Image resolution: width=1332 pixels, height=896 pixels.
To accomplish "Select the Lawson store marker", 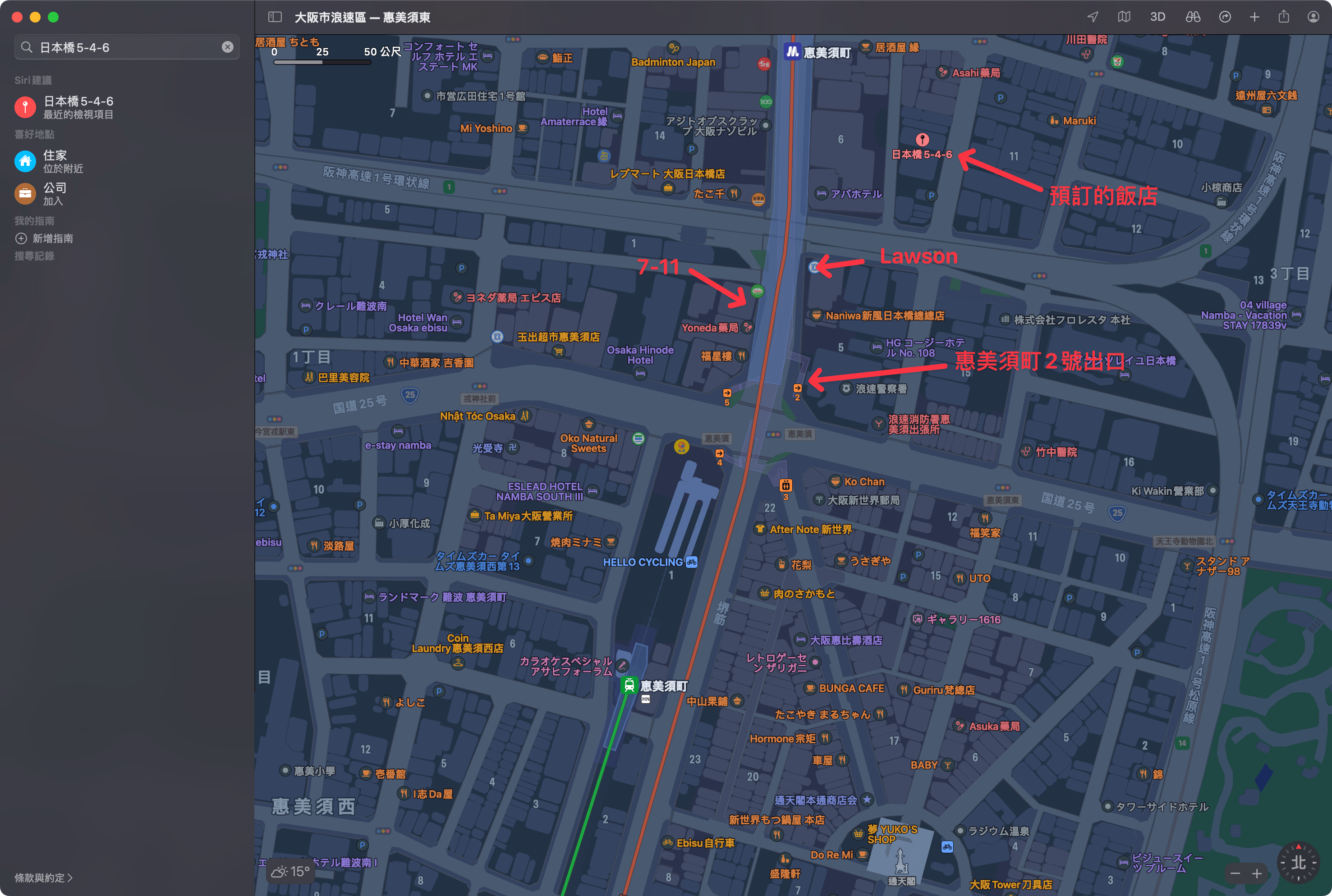I will [x=814, y=267].
